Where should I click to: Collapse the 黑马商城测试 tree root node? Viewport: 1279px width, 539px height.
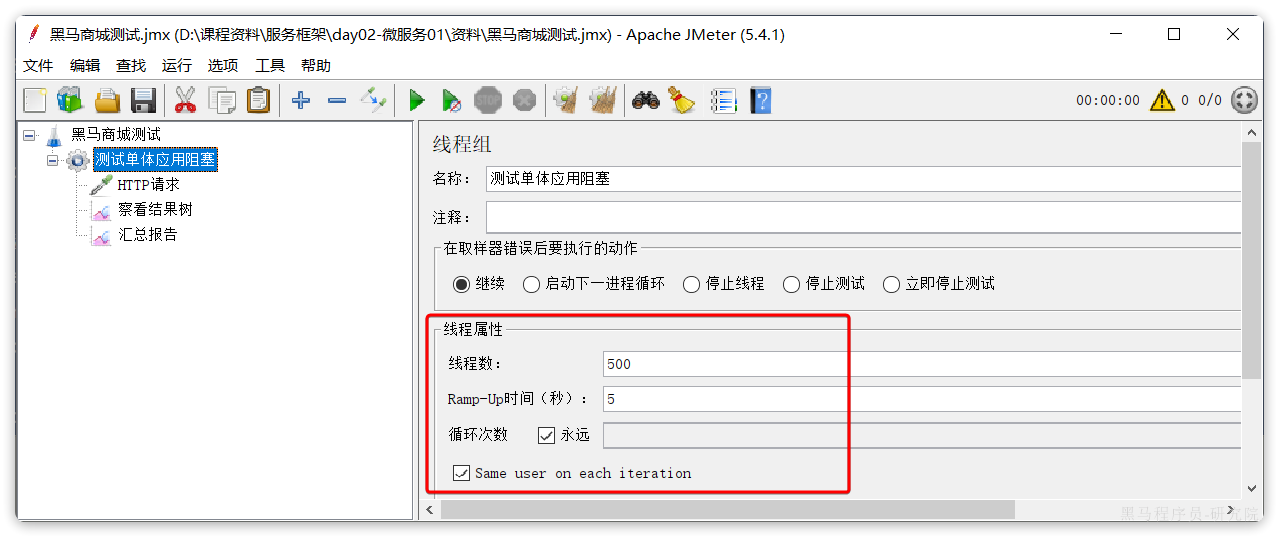click(29, 134)
